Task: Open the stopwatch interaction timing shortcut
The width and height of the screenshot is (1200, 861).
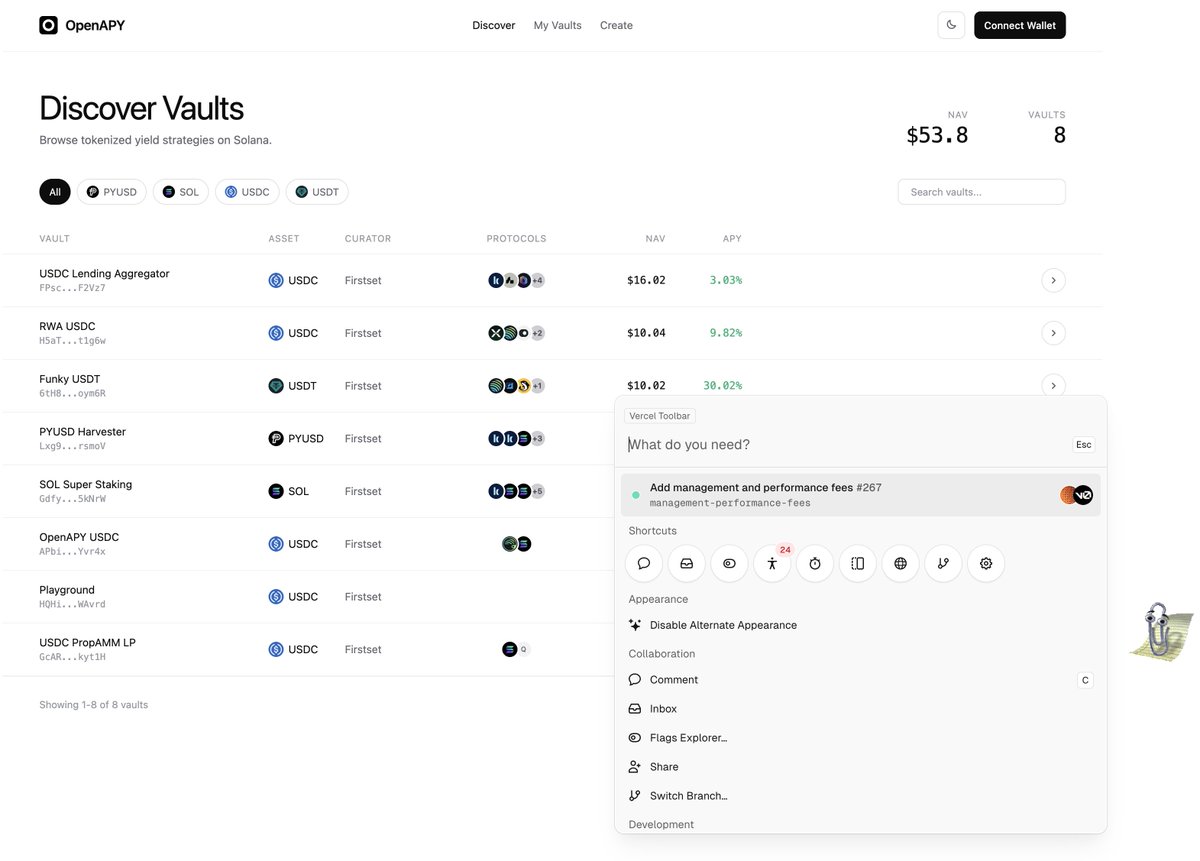Action: click(815, 564)
